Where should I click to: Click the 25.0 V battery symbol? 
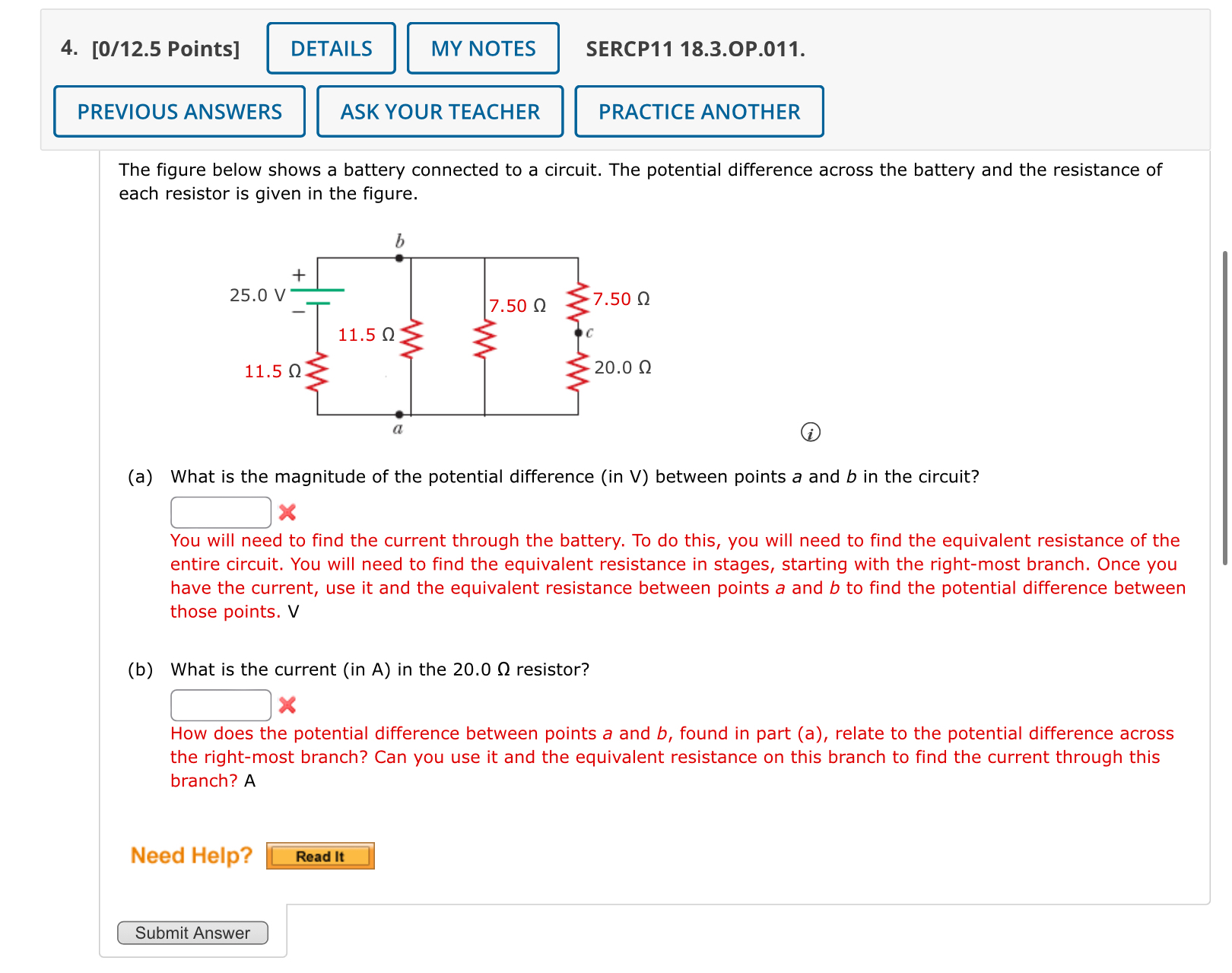point(319,297)
